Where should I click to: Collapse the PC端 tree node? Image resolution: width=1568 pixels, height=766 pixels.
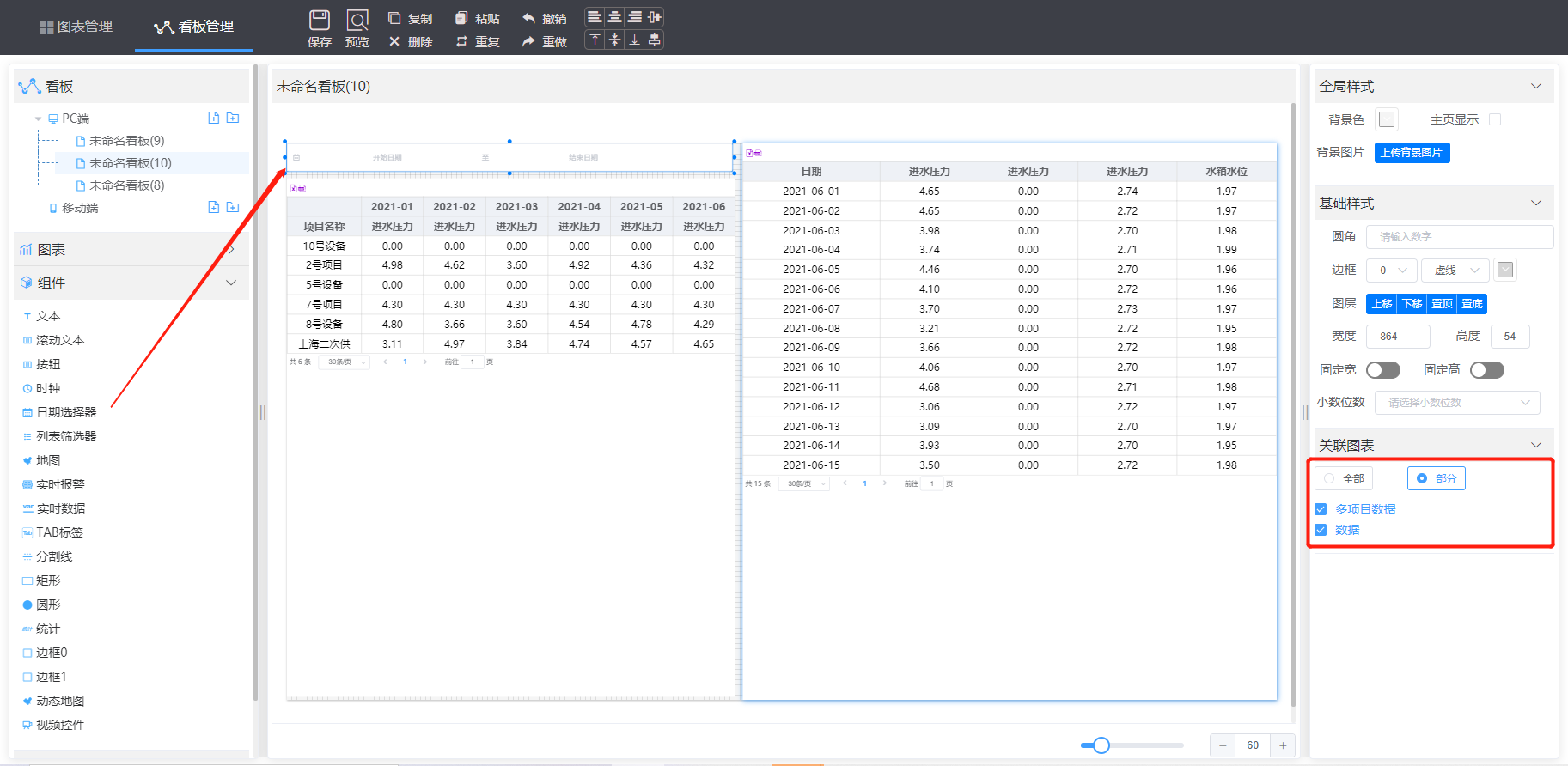click(x=38, y=119)
